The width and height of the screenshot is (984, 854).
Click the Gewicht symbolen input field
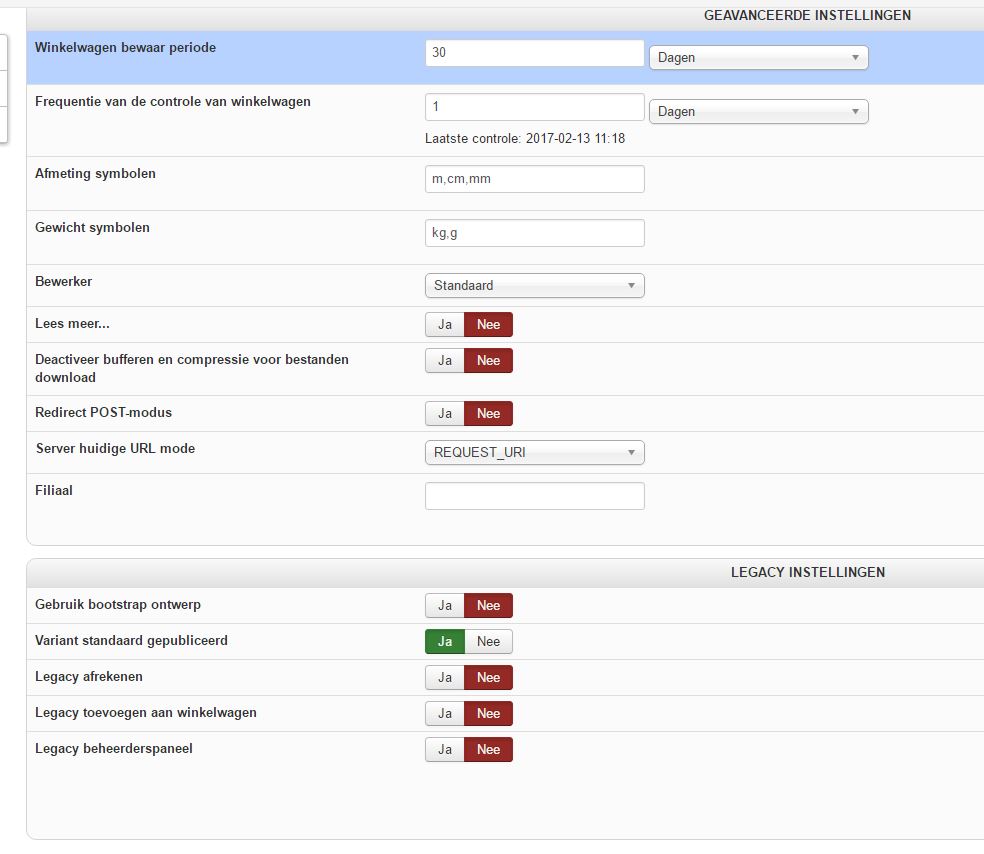[x=535, y=233]
